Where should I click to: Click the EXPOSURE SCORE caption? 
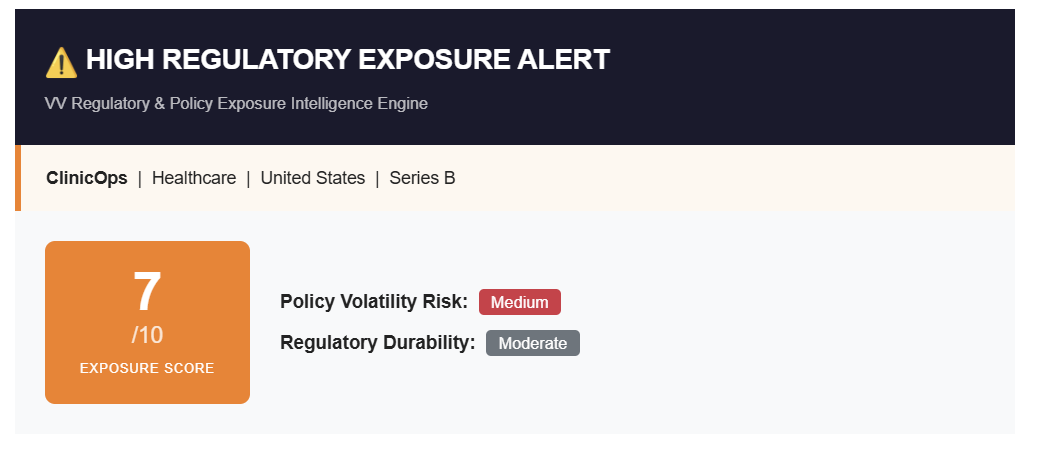[x=147, y=368]
